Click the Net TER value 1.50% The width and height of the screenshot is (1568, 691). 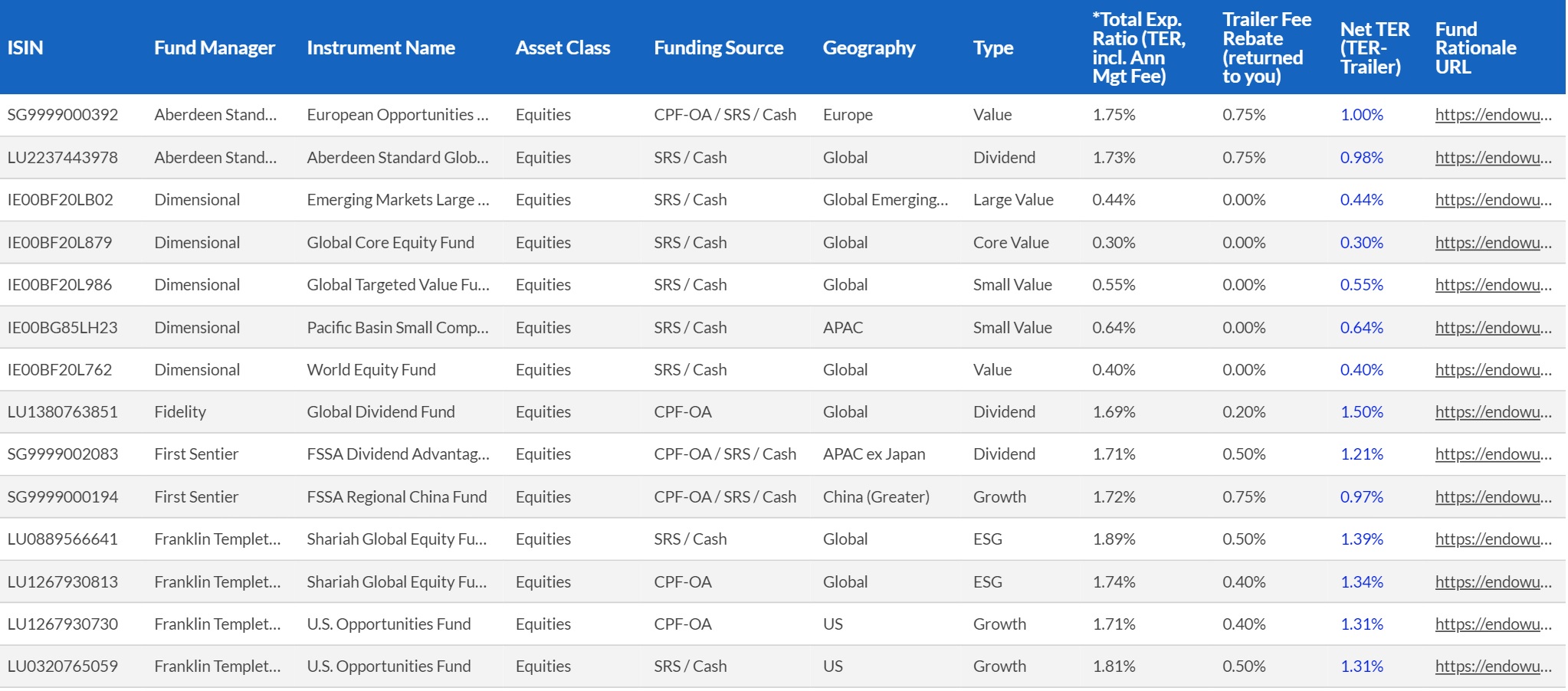coord(1361,412)
